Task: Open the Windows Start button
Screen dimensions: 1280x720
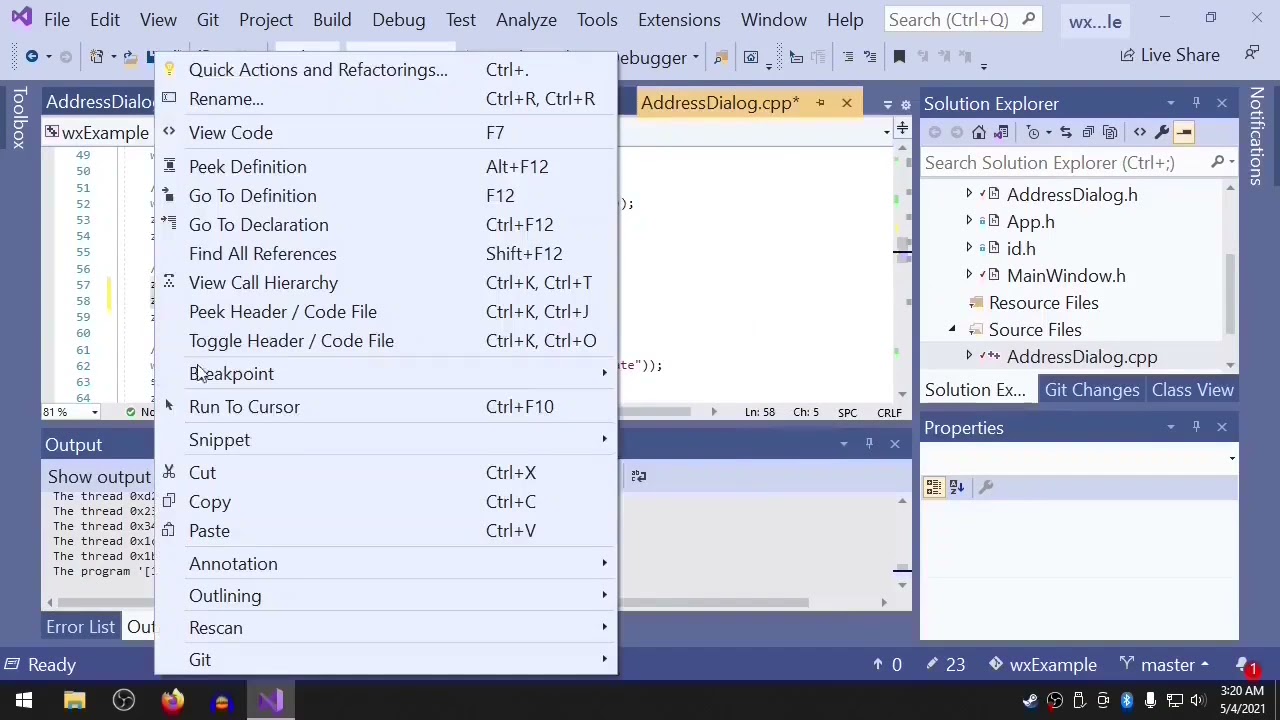Action: (x=24, y=701)
